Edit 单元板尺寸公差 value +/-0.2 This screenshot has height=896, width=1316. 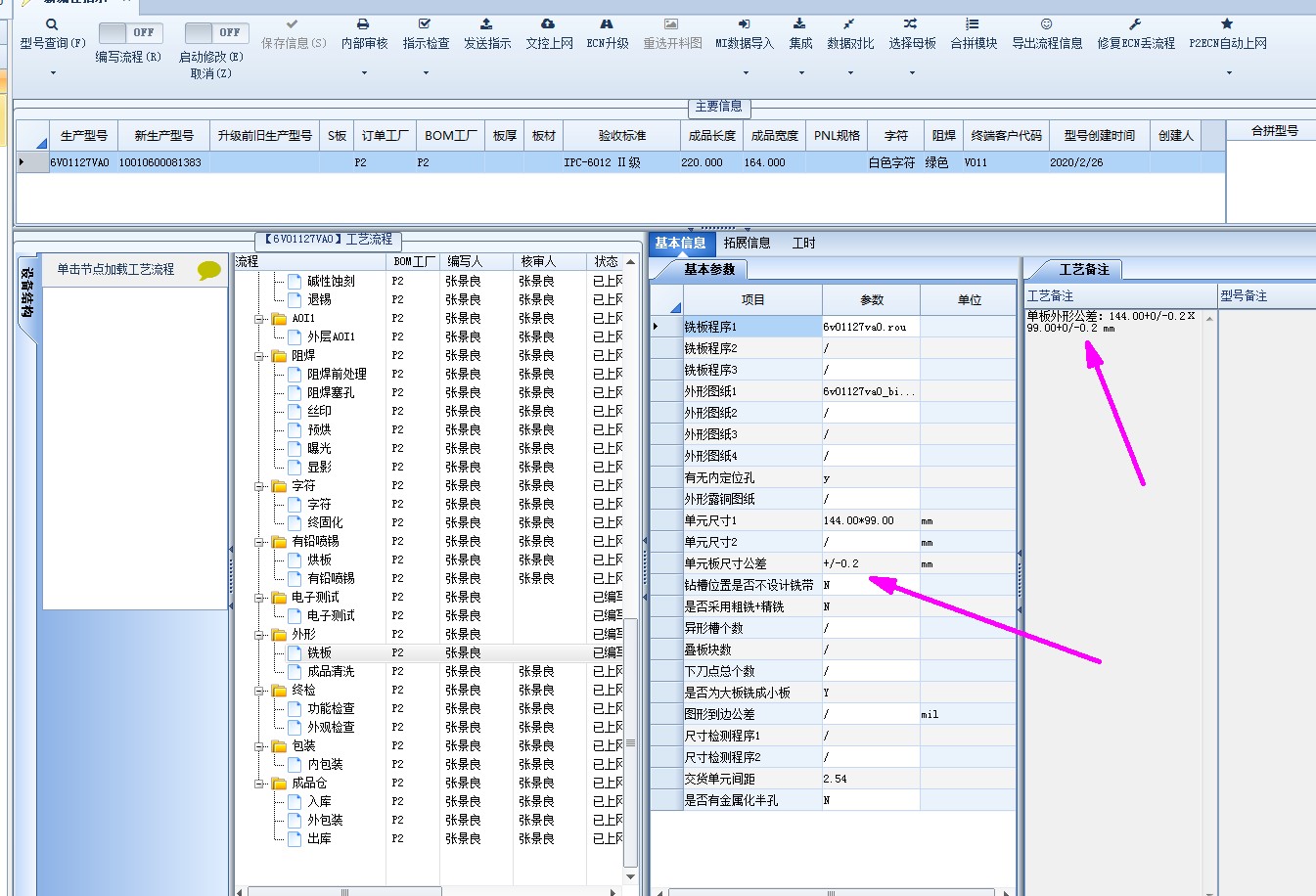point(871,563)
